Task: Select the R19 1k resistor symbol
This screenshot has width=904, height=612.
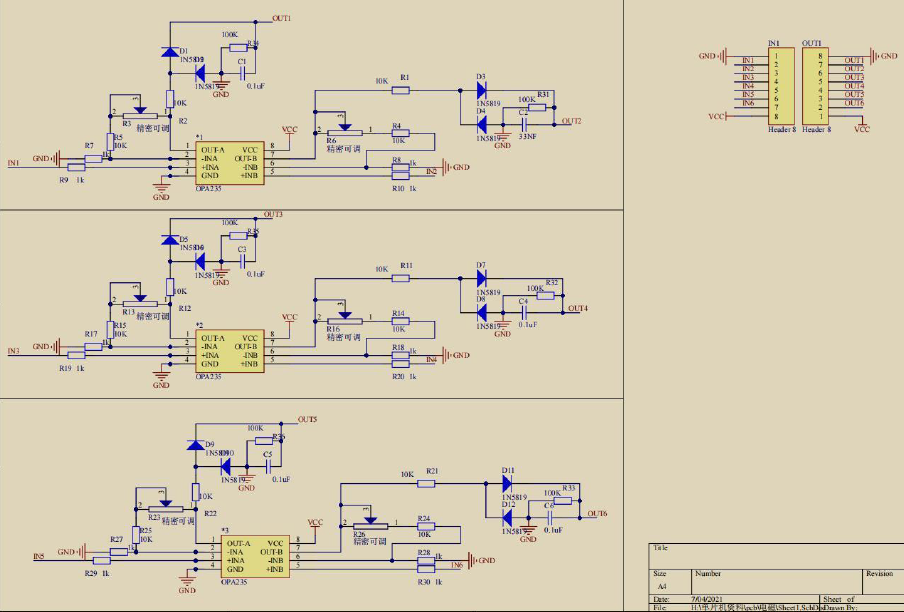Action: point(77,355)
